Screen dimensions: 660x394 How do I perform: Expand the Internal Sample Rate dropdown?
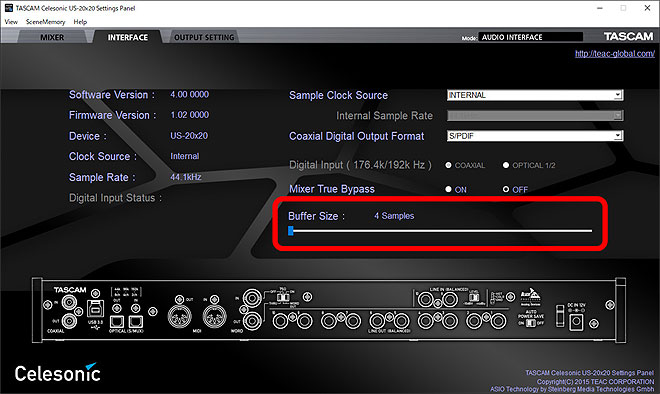535,115
